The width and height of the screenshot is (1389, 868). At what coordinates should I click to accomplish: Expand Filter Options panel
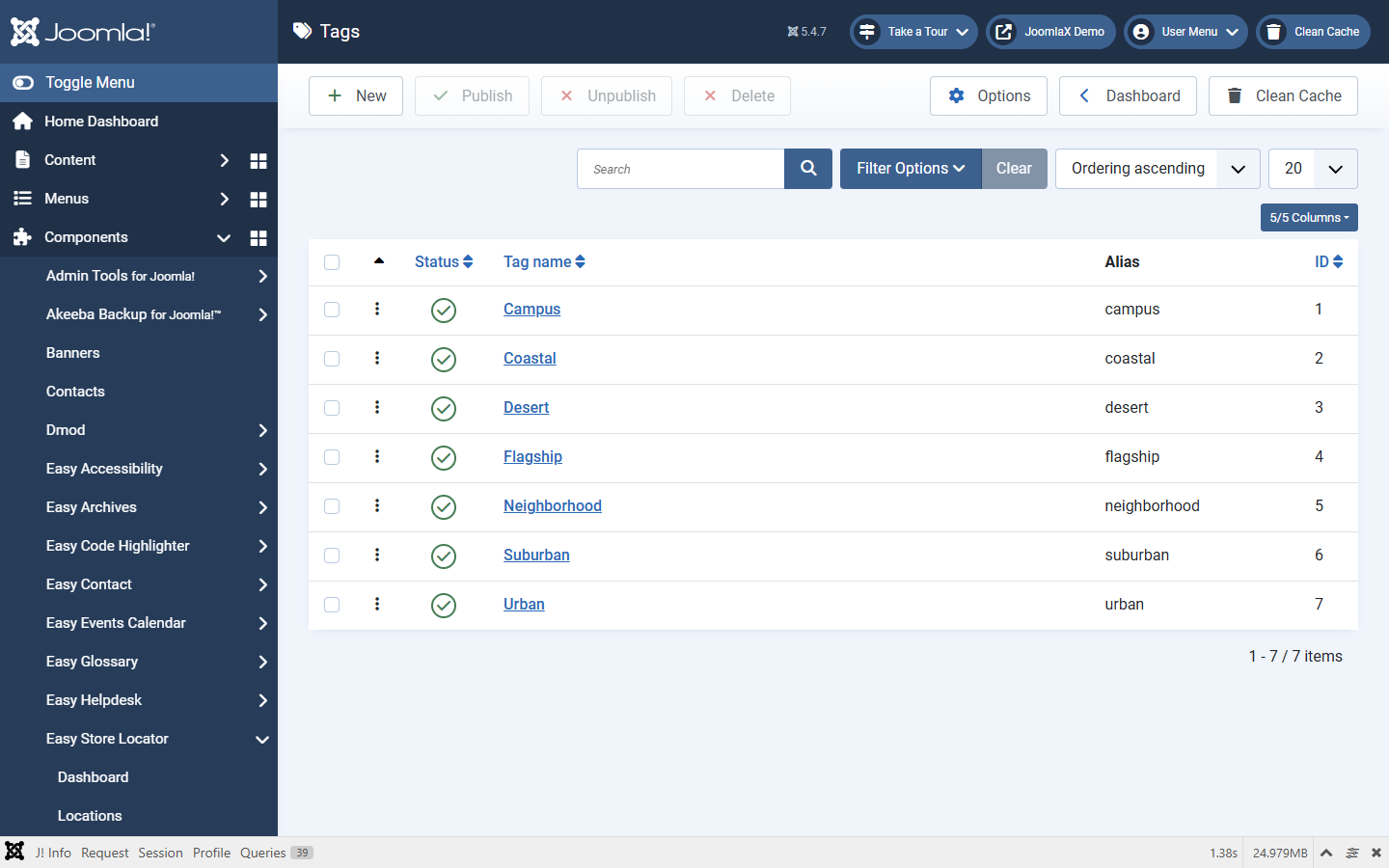point(911,169)
